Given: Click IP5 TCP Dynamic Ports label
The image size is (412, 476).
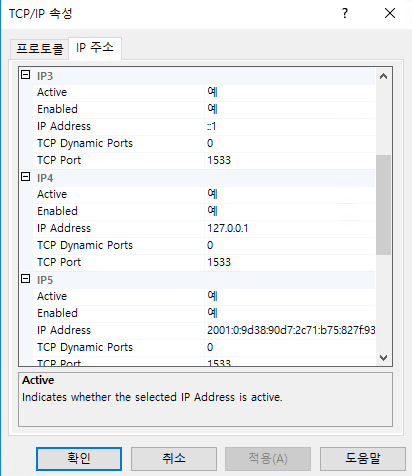Looking at the screenshot, I should 85,347.
